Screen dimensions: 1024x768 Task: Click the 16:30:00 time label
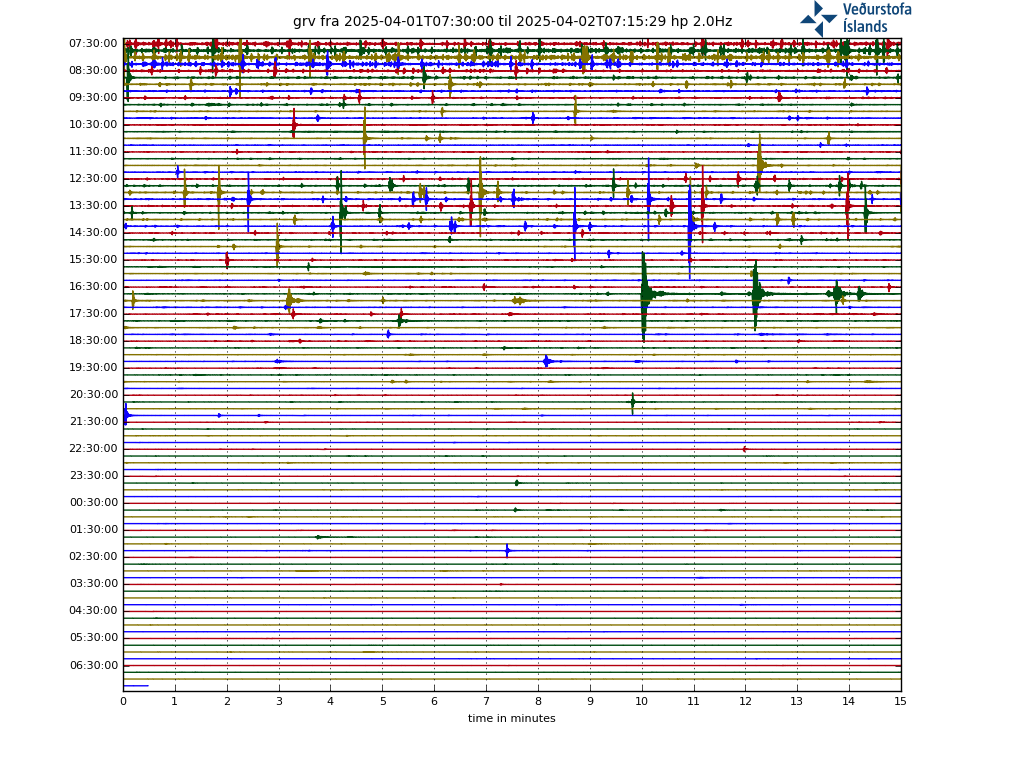pos(93,287)
